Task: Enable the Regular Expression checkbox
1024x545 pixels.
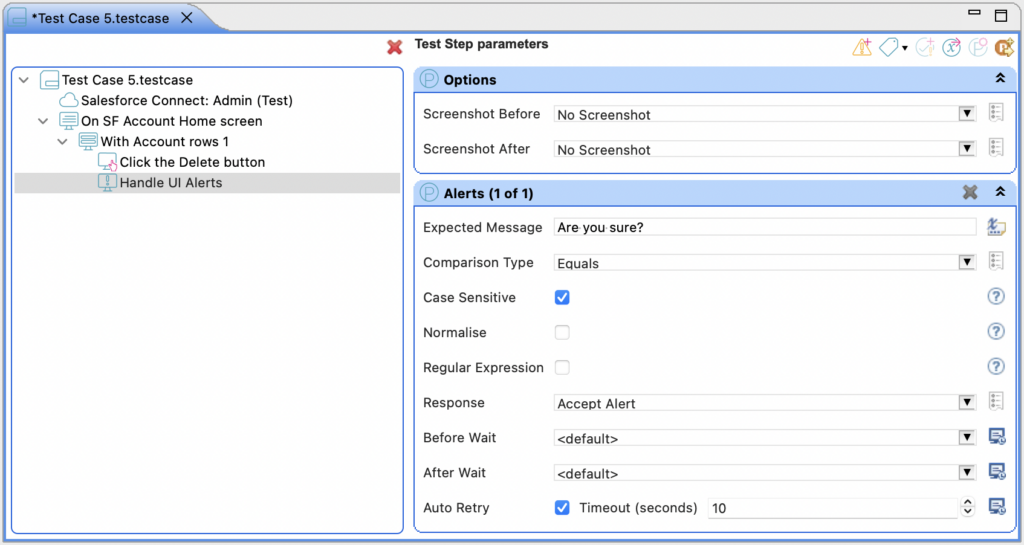Action: pyautogui.click(x=562, y=367)
